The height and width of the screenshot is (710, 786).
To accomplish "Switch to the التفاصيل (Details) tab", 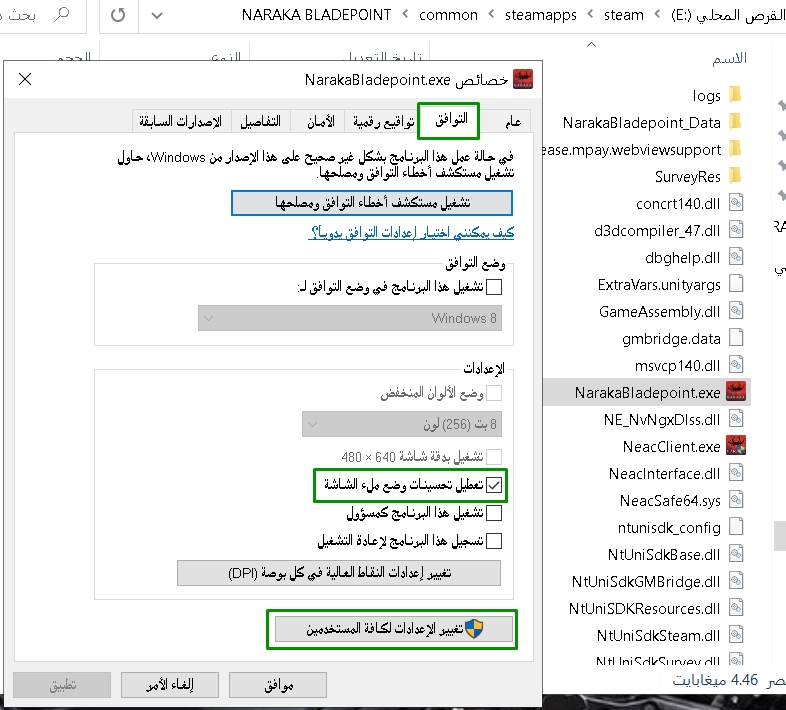I will coord(261,122).
